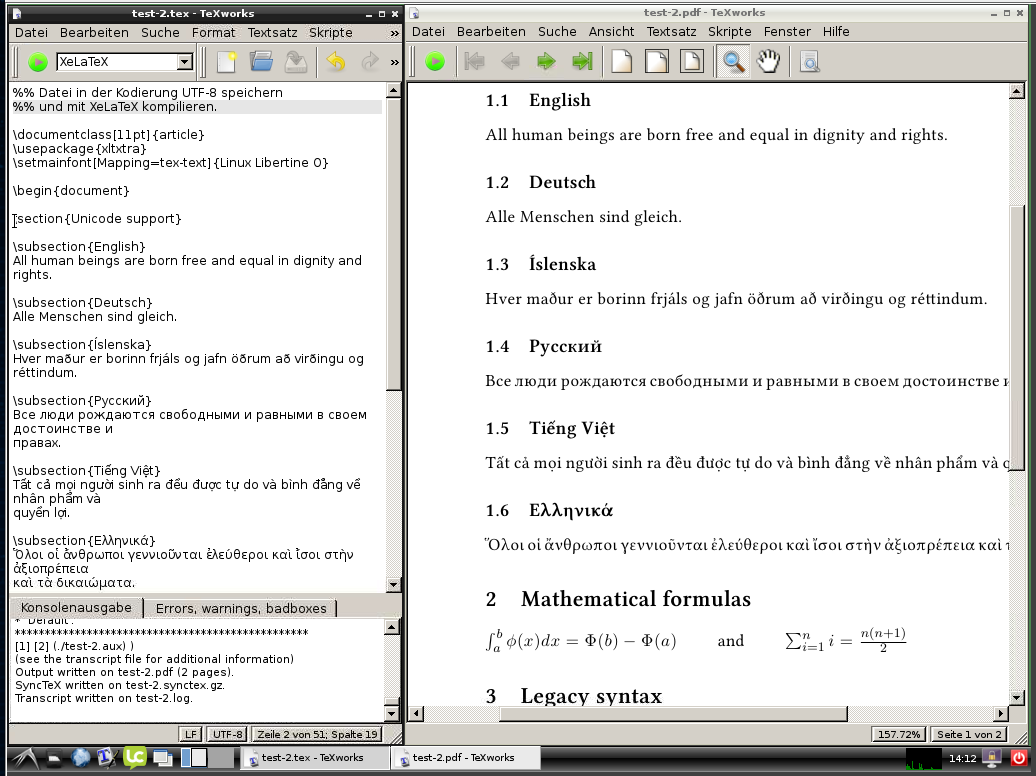Screen dimensions: 1036x776
Task: Click the find in PDF icon
Action: 809,62
